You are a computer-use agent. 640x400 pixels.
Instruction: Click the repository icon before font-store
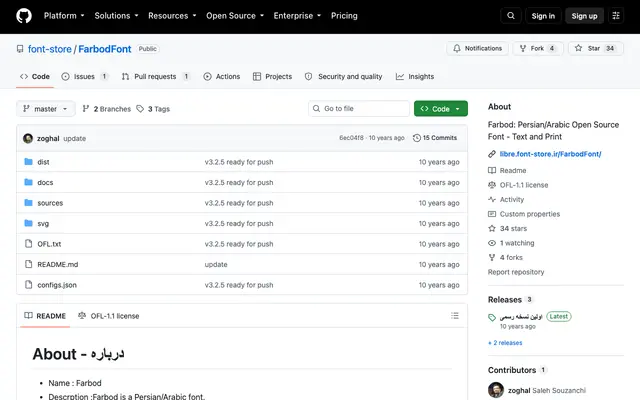pyautogui.click(x=20, y=49)
